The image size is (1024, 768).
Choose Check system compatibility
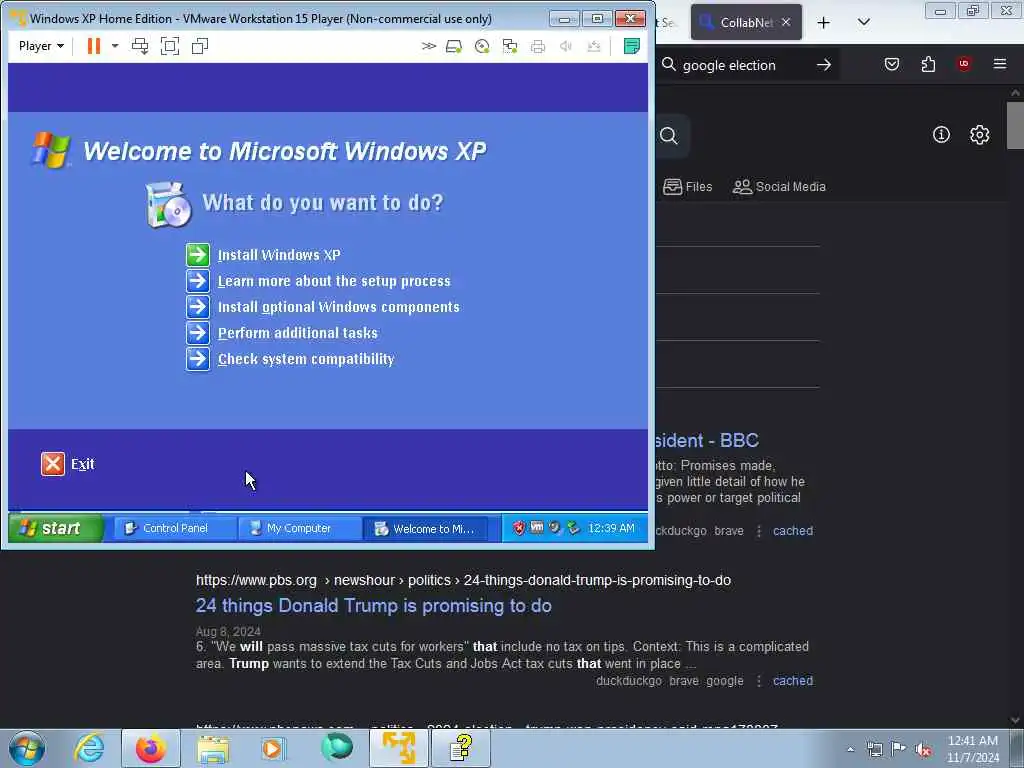point(306,359)
